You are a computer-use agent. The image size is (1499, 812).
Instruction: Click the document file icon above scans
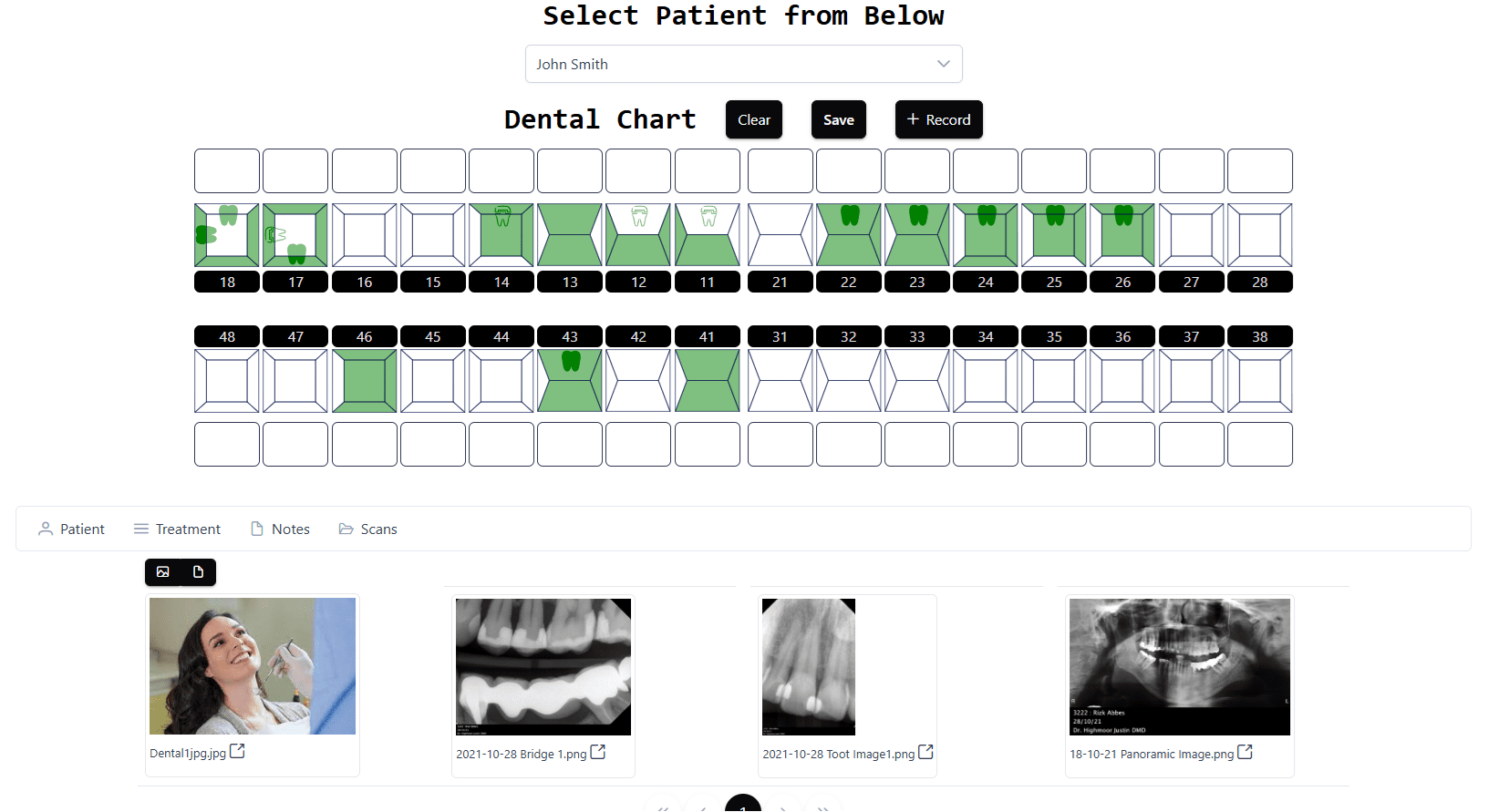(198, 572)
